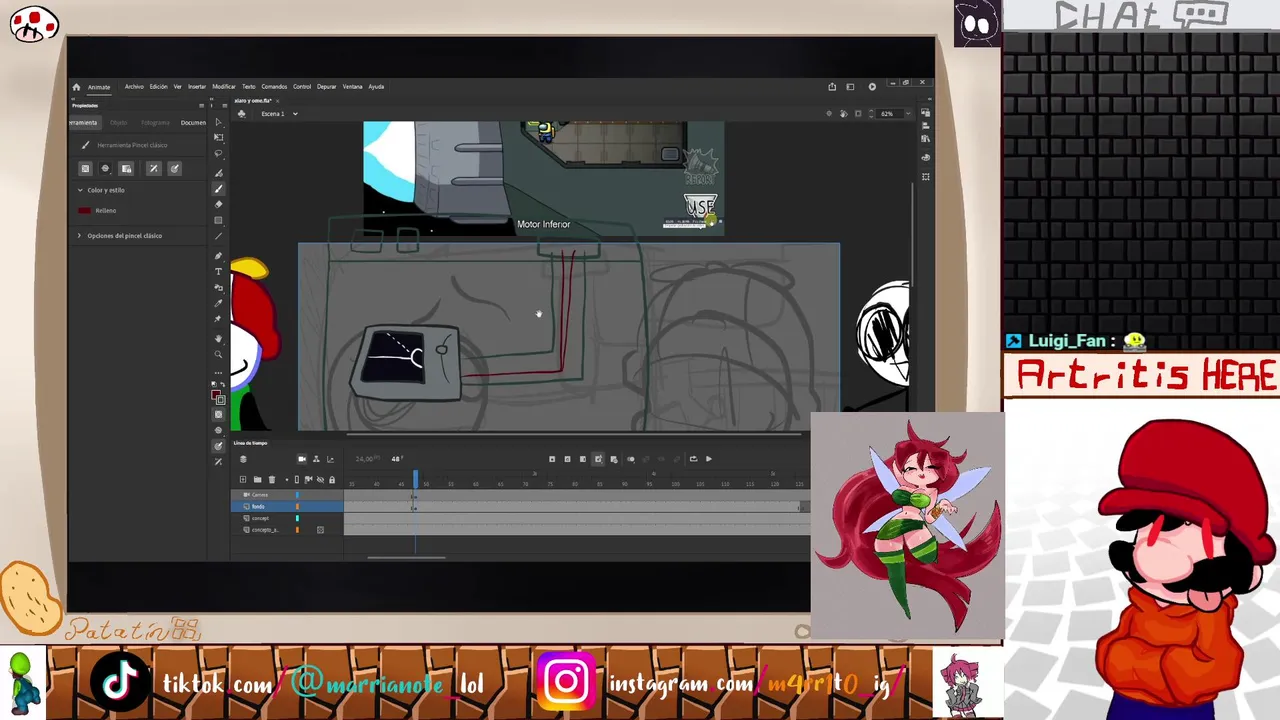The width and height of the screenshot is (1280, 720).
Task: Select the Paint Bucket tool
Action: click(218, 287)
